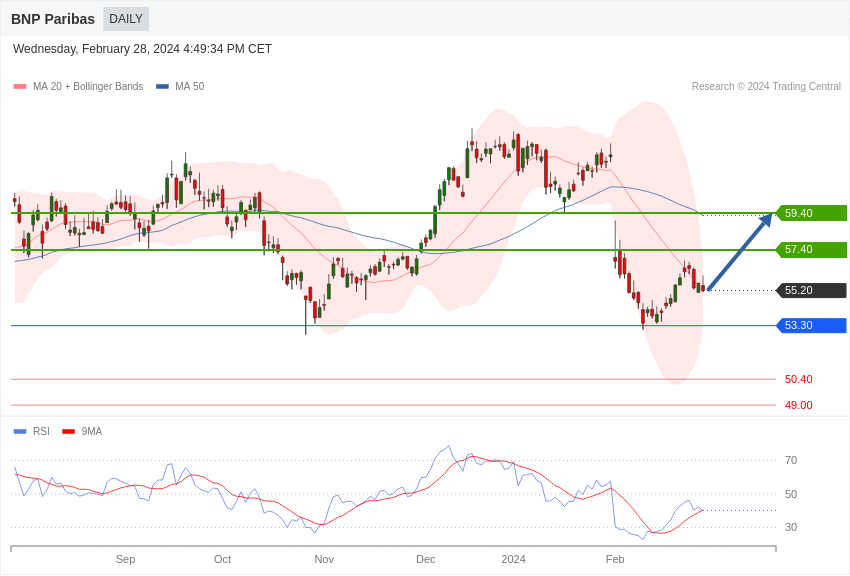Toggle the MA 50 legend label
Screen dimensions: 850x576
[189, 87]
